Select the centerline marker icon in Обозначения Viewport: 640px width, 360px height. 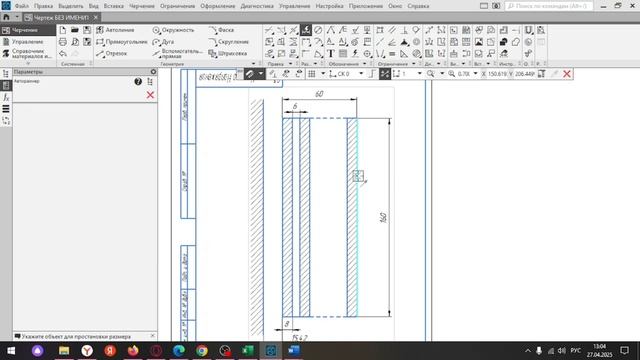point(367,53)
